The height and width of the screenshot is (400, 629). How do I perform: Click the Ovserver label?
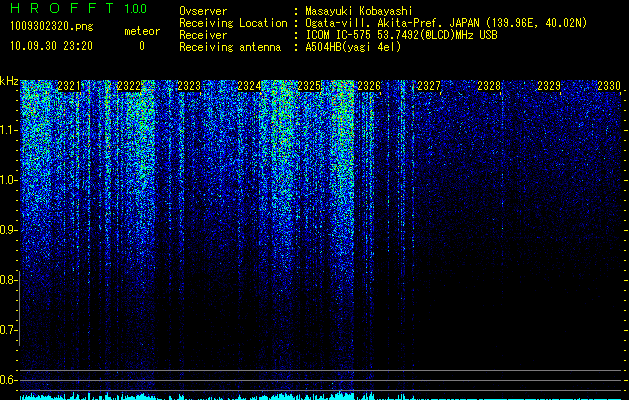(x=203, y=11)
